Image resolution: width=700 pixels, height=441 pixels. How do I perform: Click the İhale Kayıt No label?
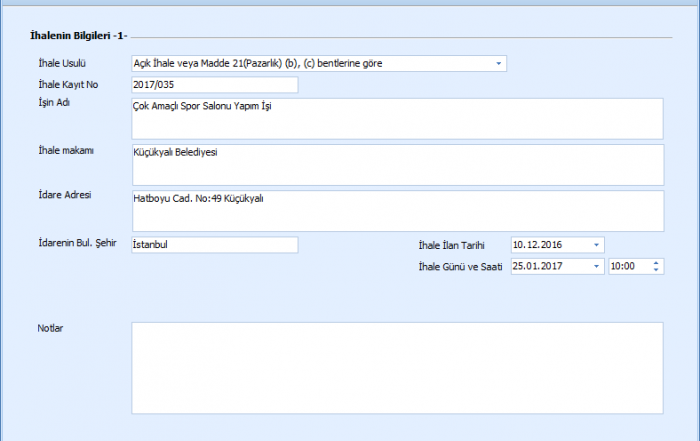[x=67, y=84]
